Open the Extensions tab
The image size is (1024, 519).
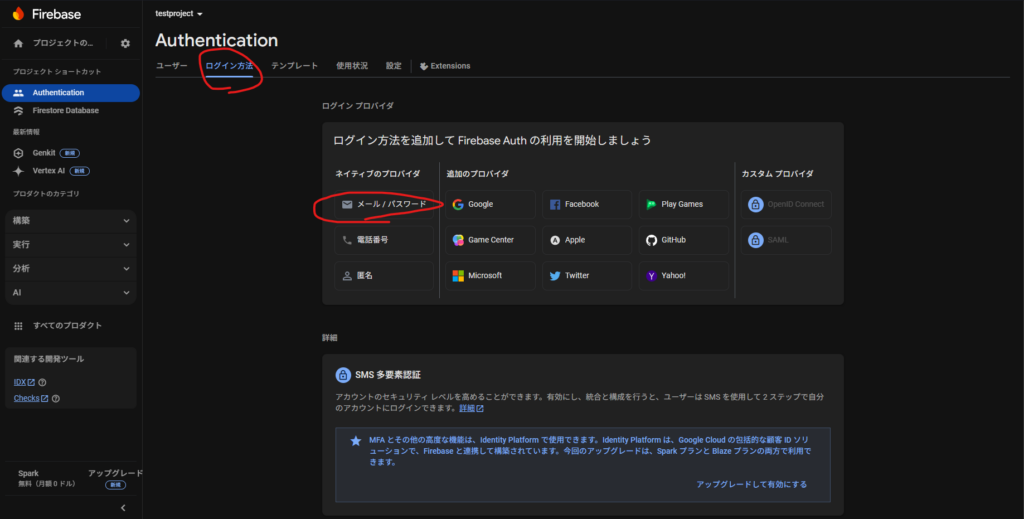tap(445, 66)
